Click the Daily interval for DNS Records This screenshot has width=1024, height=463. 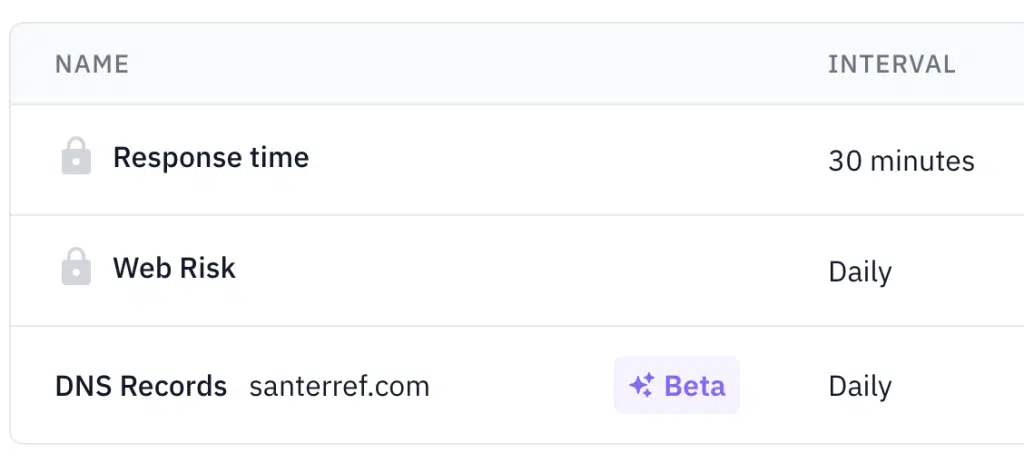[860, 386]
